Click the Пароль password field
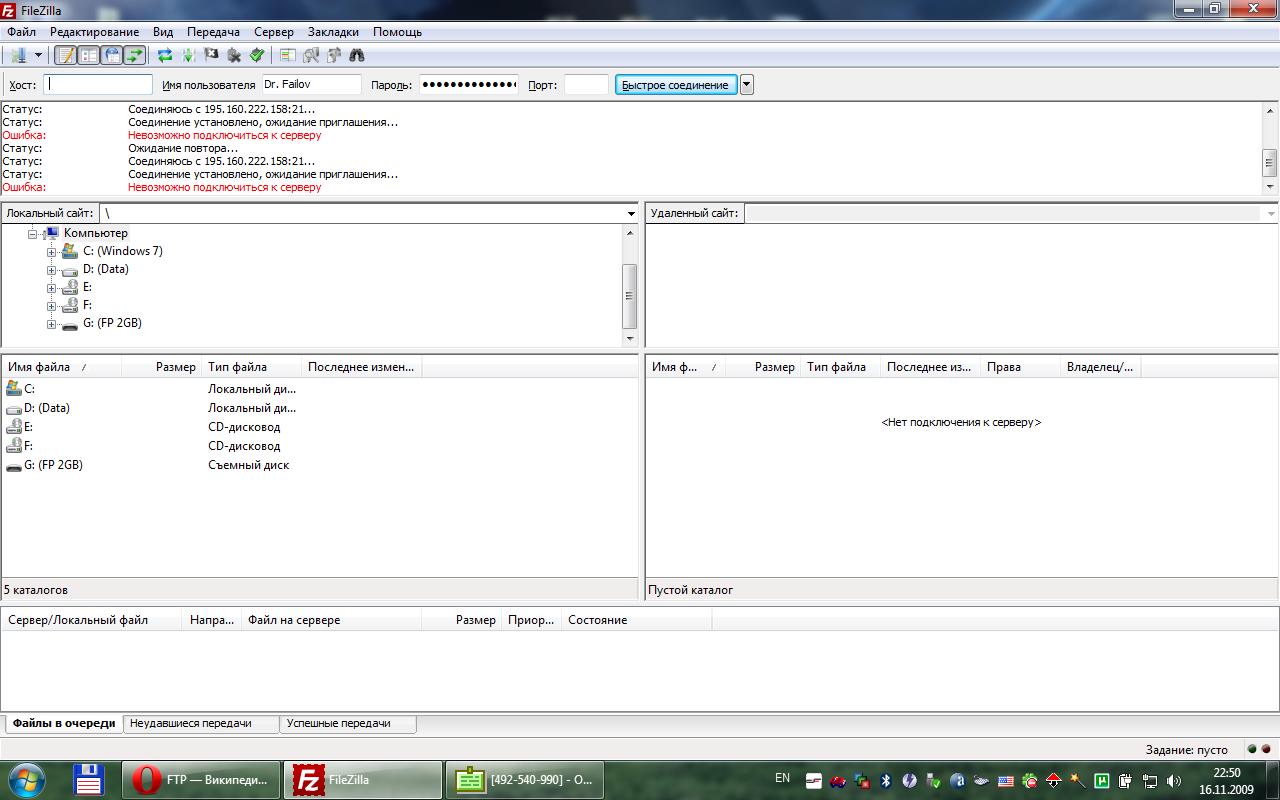Viewport: 1280px width, 800px height. point(468,85)
